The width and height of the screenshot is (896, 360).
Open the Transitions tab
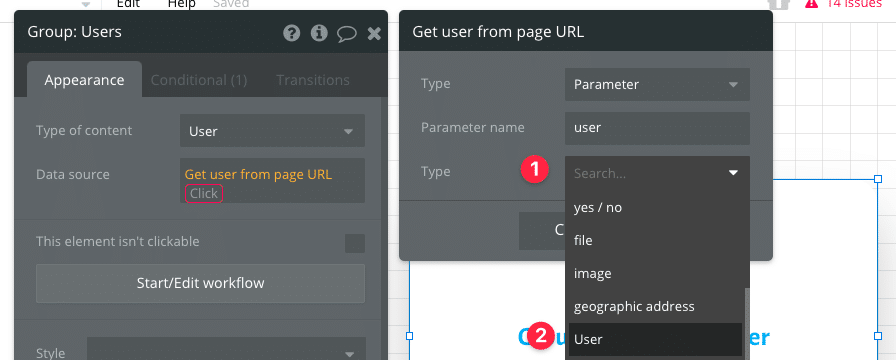click(x=313, y=80)
